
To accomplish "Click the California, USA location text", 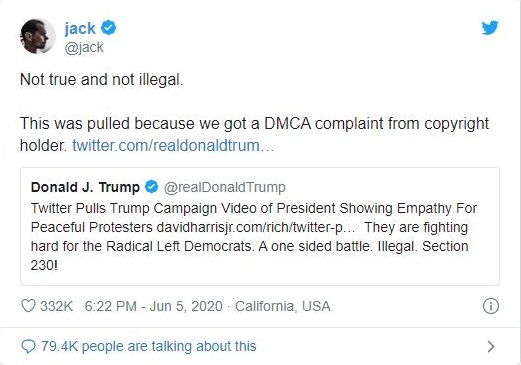I will point(283,306).
